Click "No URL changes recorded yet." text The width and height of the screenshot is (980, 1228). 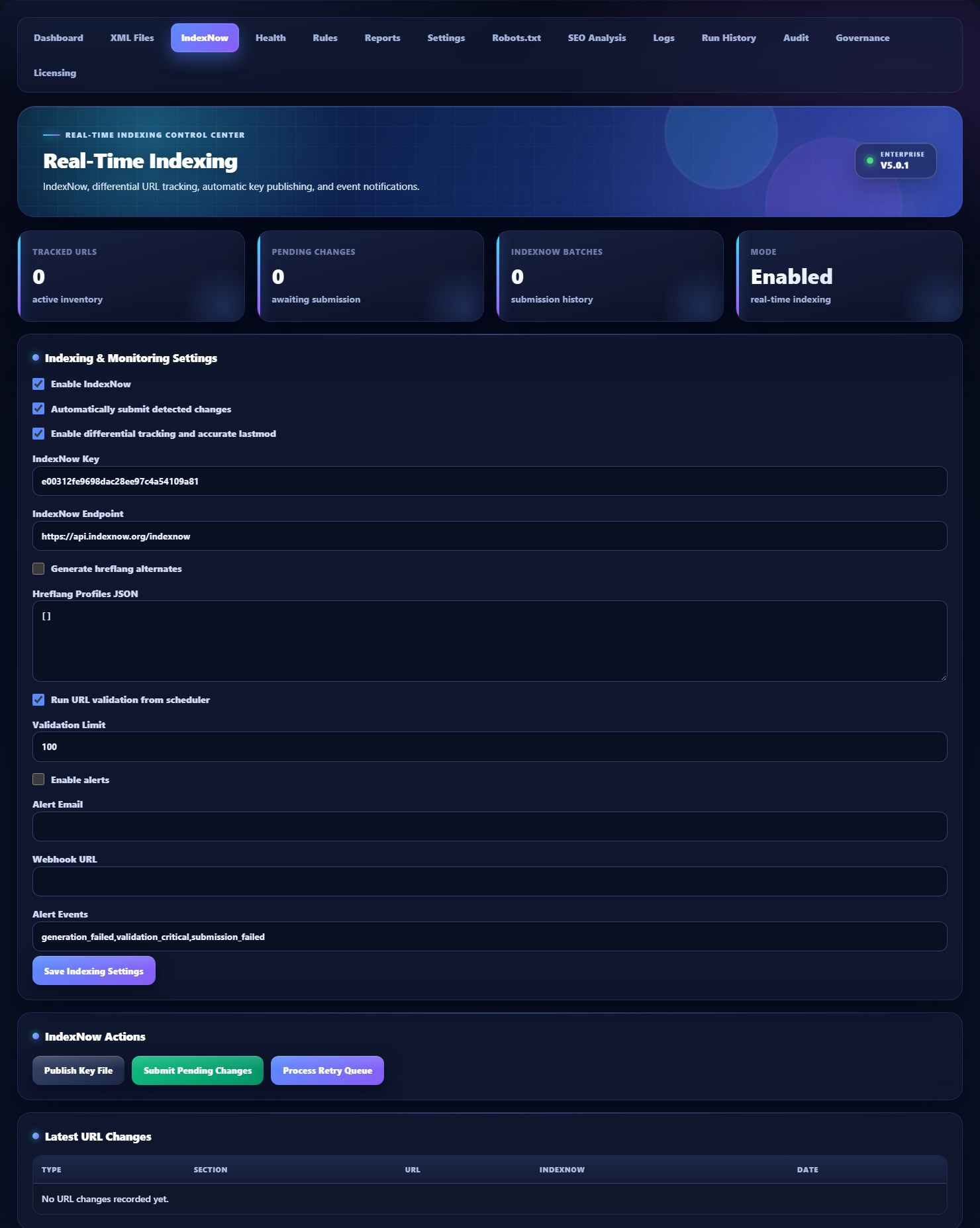point(105,1199)
